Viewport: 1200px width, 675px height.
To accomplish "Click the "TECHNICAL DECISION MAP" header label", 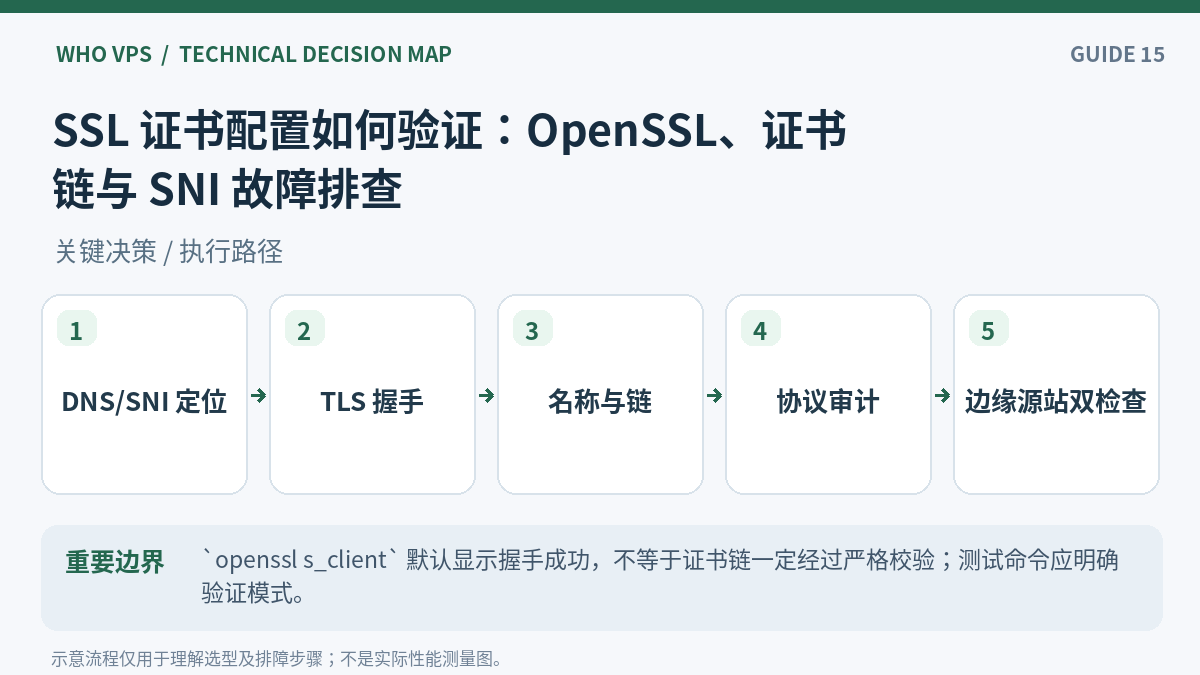I will pos(315,54).
